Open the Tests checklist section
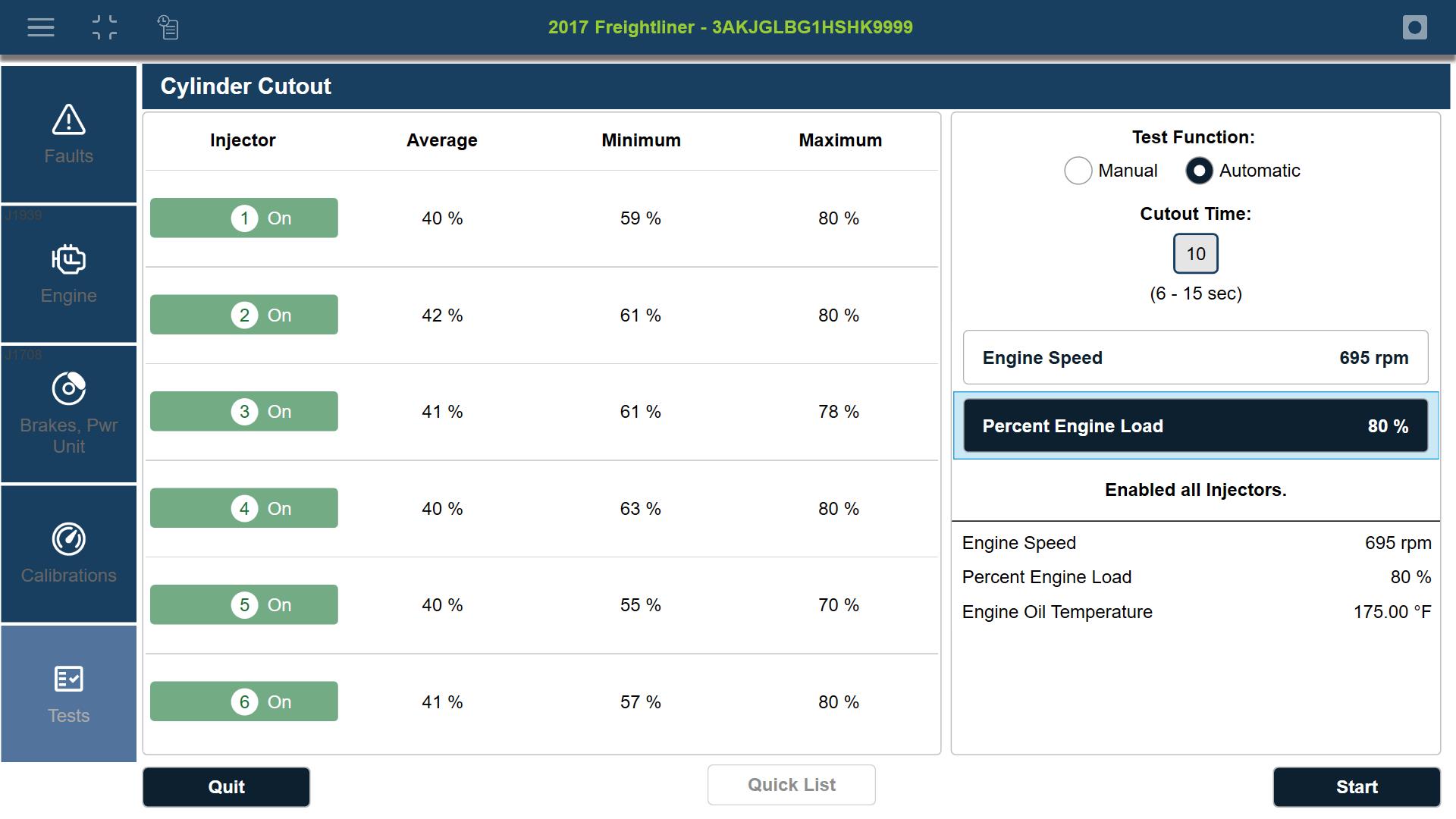The width and height of the screenshot is (1456, 819). pos(69,694)
